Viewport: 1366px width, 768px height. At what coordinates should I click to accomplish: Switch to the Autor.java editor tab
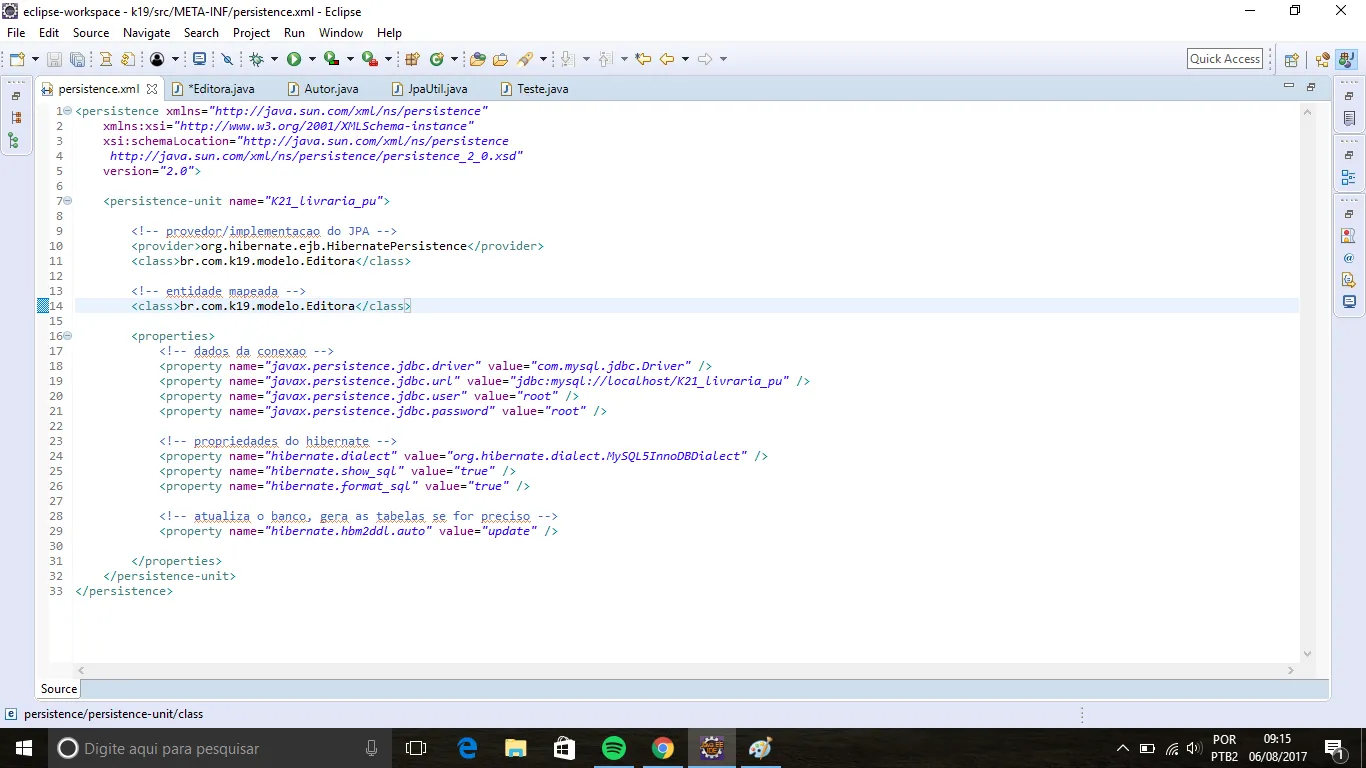330,89
